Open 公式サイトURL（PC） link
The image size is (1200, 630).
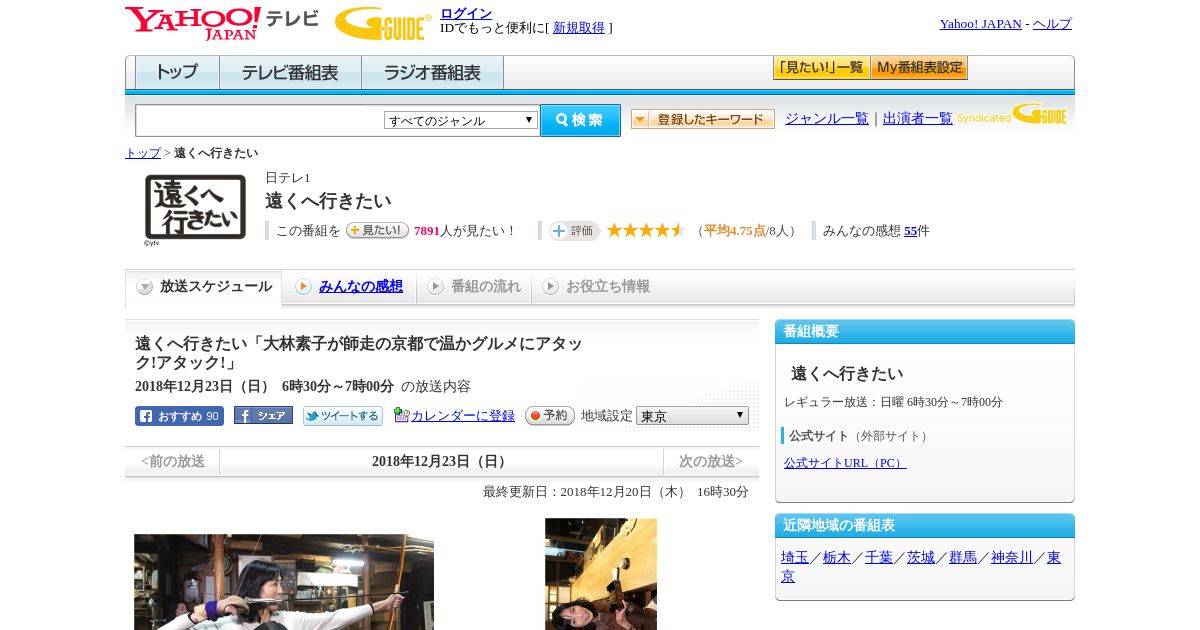[845, 463]
